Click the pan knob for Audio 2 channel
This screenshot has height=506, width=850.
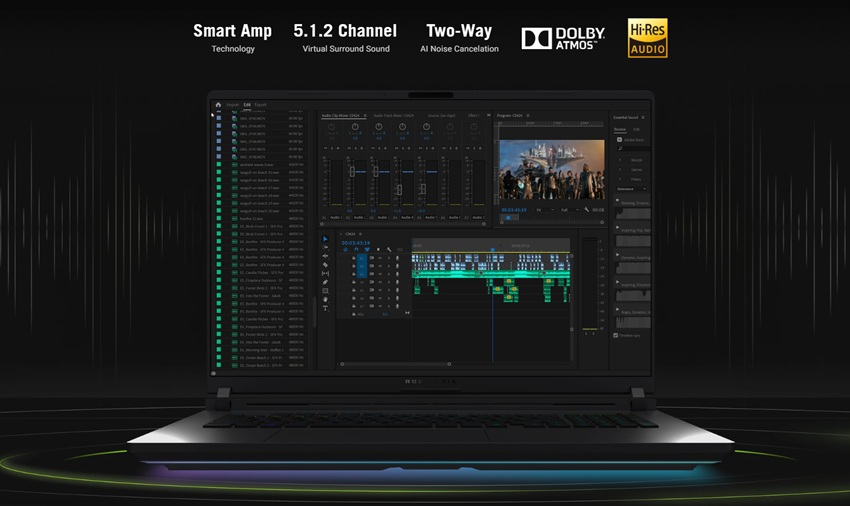point(355,126)
